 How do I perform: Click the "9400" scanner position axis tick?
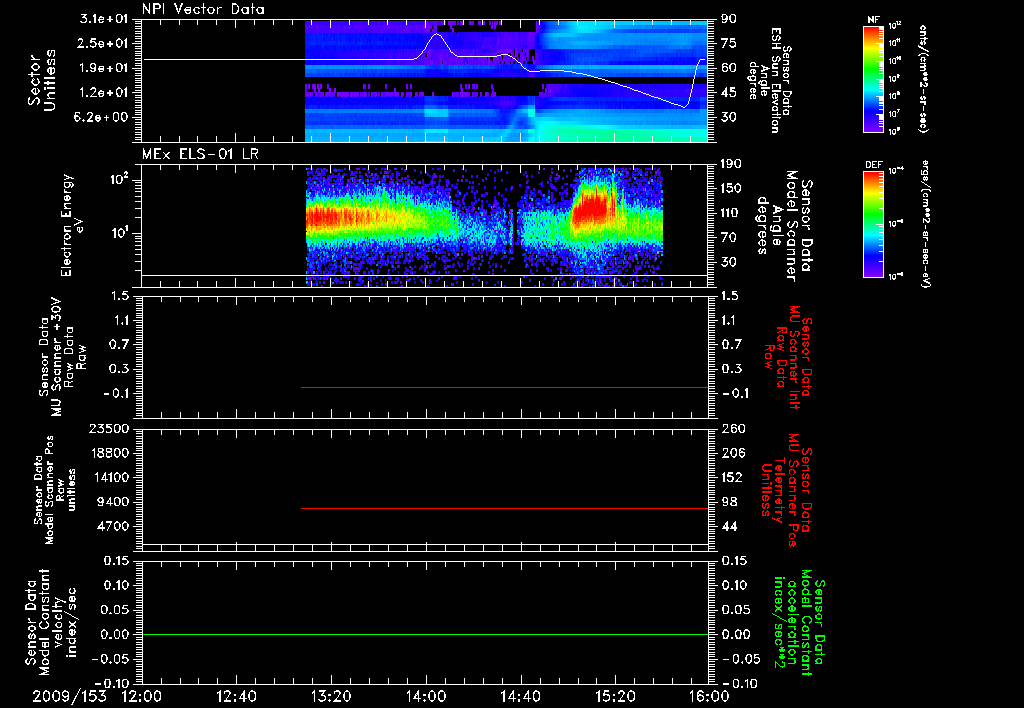114,502
